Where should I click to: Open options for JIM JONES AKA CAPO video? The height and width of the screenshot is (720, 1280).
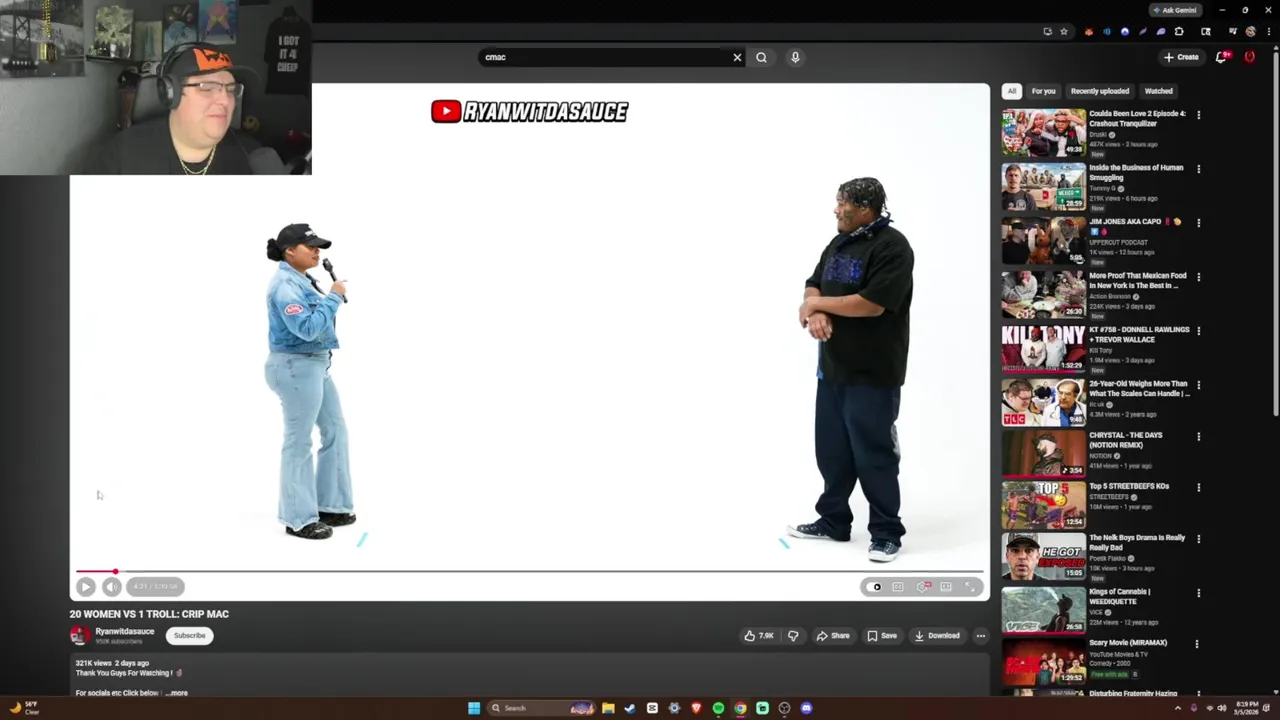[x=1198, y=223]
